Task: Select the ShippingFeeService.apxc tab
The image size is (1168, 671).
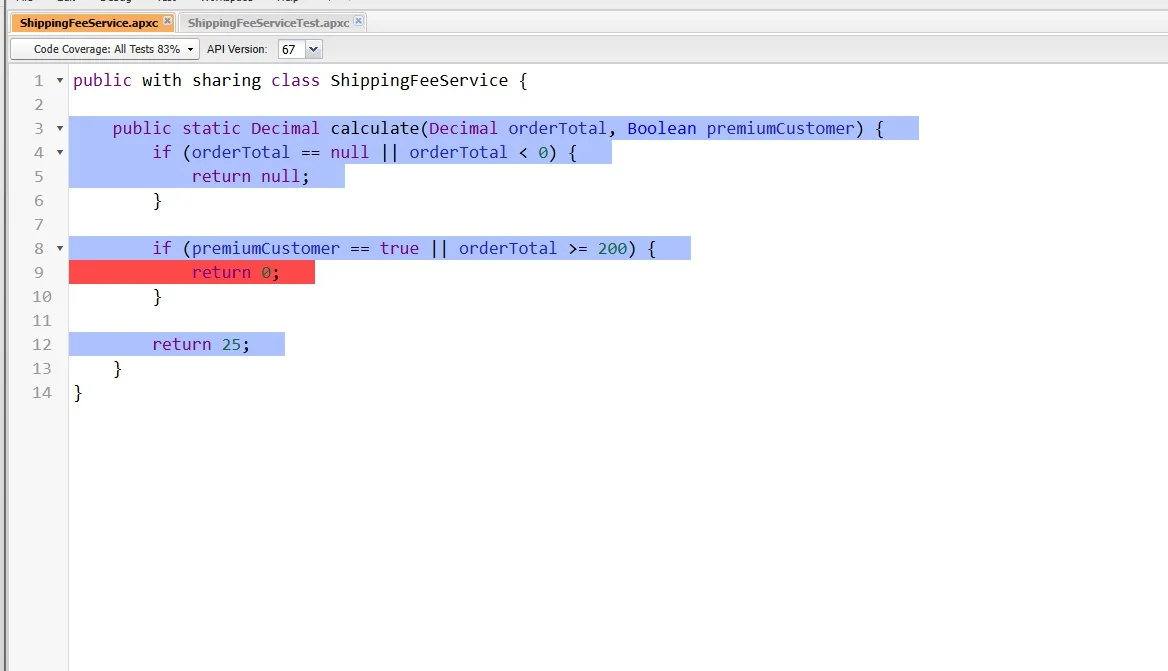Action: 89,22
